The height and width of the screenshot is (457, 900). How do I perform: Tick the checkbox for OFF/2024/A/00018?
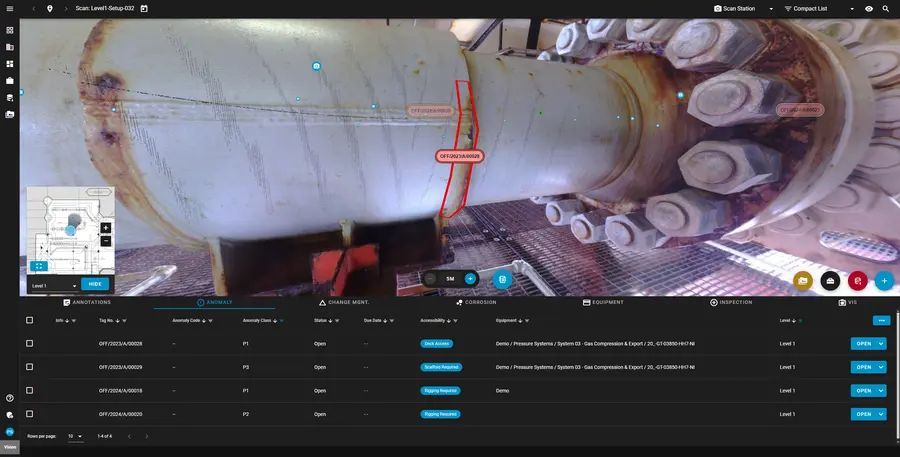click(x=29, y=390)
